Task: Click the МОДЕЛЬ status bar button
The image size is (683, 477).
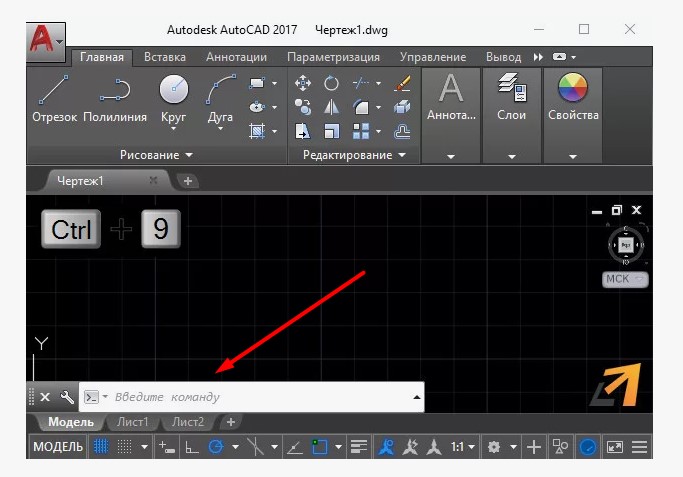Action: click(x=58, y=447)
